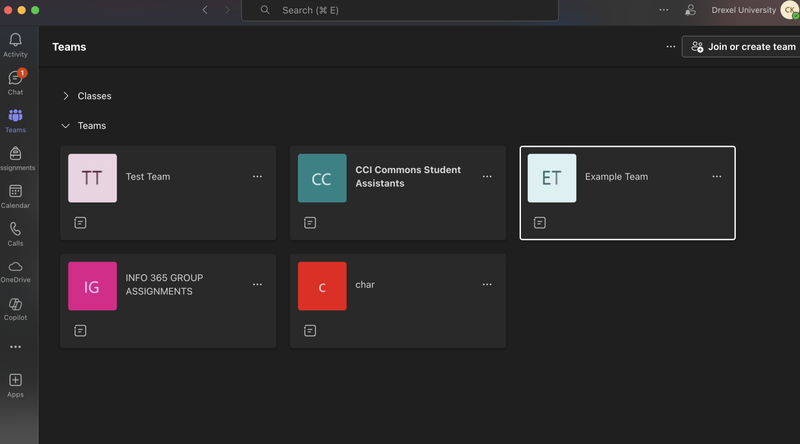The height and width of the screenshot is (444, 800).
Task: Open the profile avatar menu
Action: coord(789,10)
